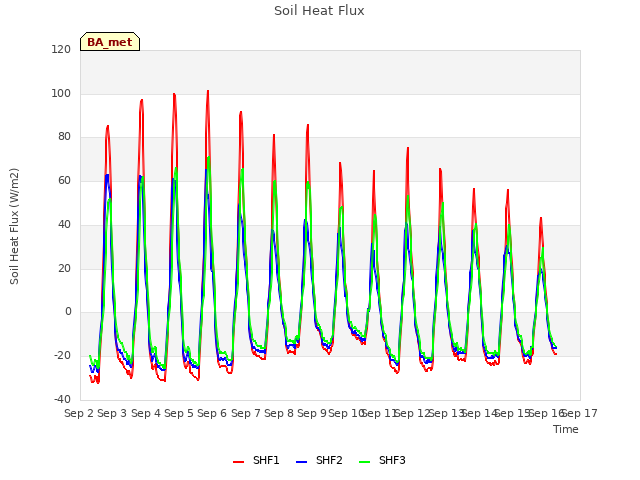Click the green SHF3 legend line swatch
Image resolution: width=640 pixels, height=480 pixels.
364,462
